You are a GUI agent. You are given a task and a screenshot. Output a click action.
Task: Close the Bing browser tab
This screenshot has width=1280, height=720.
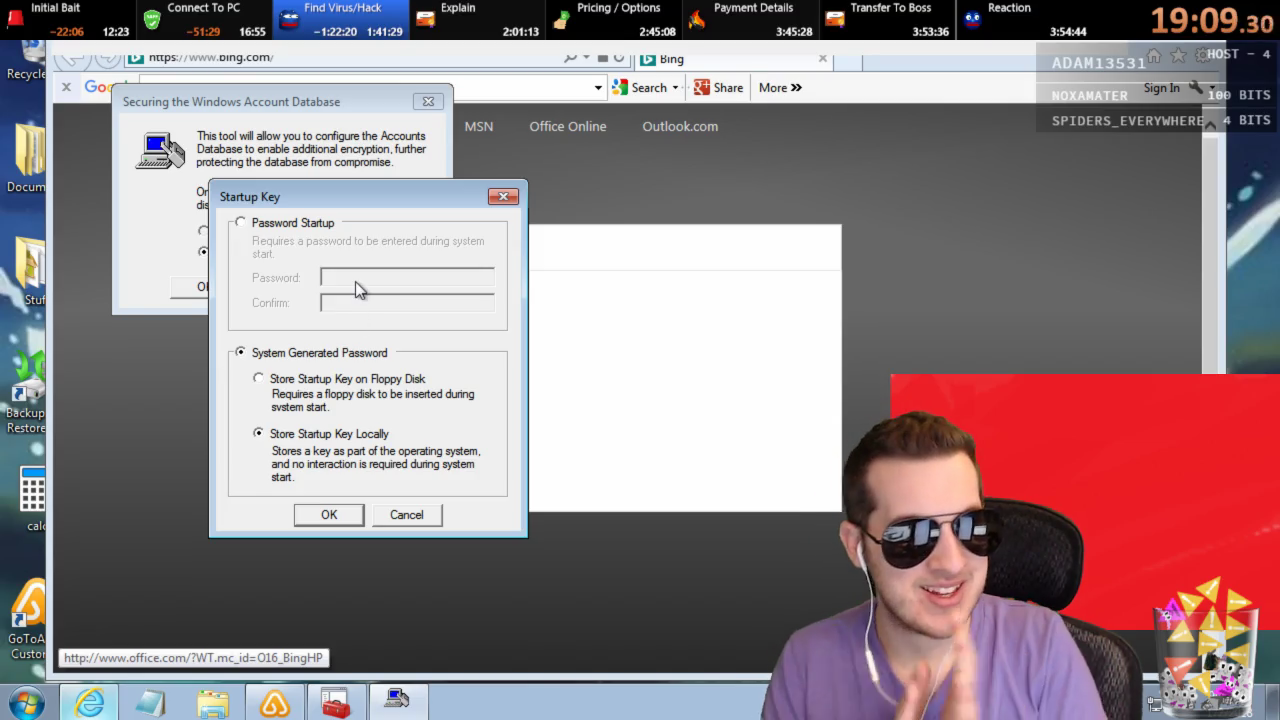click(x=823, y=58)
